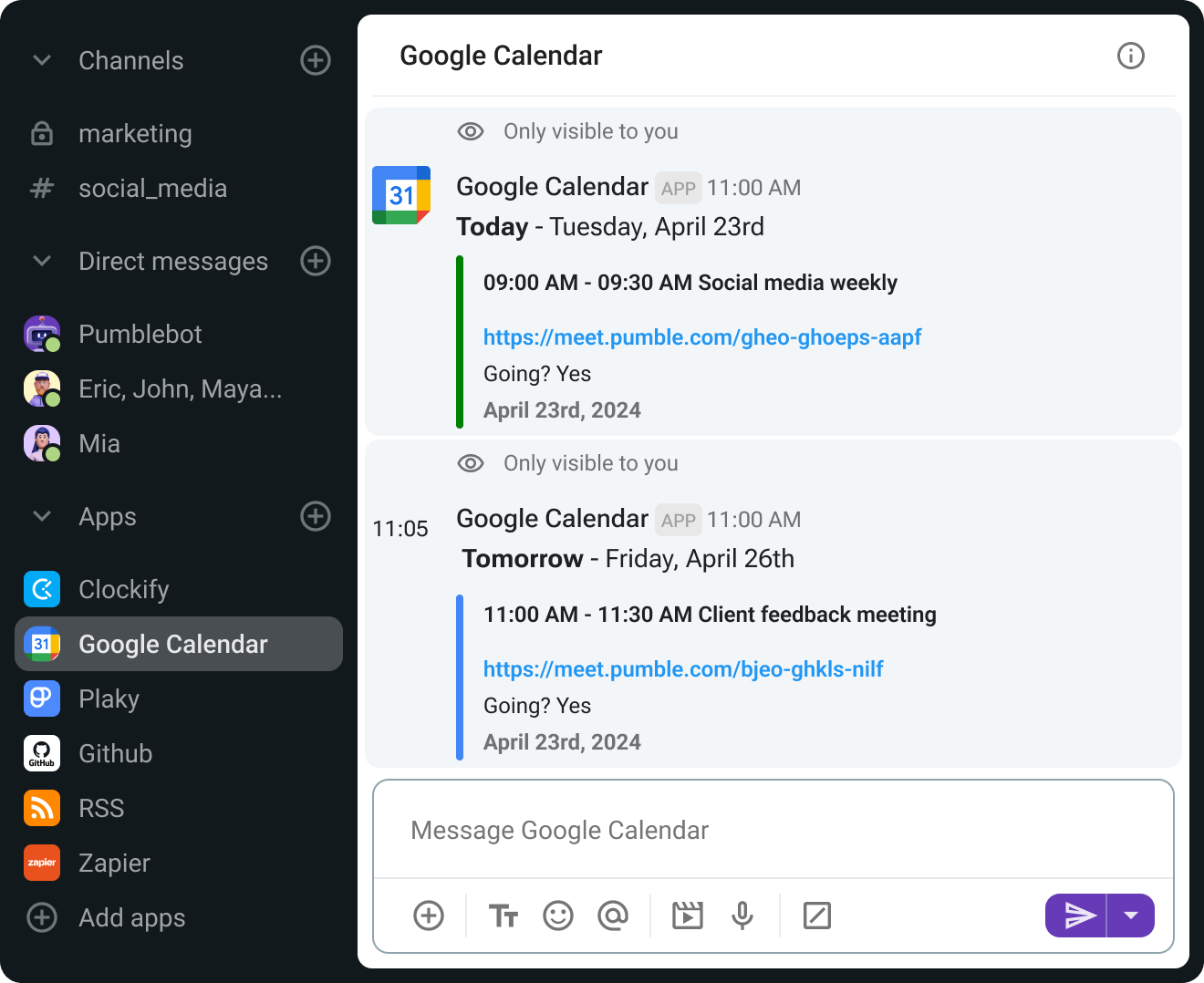Screen dimensions: 1204x983
Task: Click the Apps section header label
Action: click(x=108, y=516)
